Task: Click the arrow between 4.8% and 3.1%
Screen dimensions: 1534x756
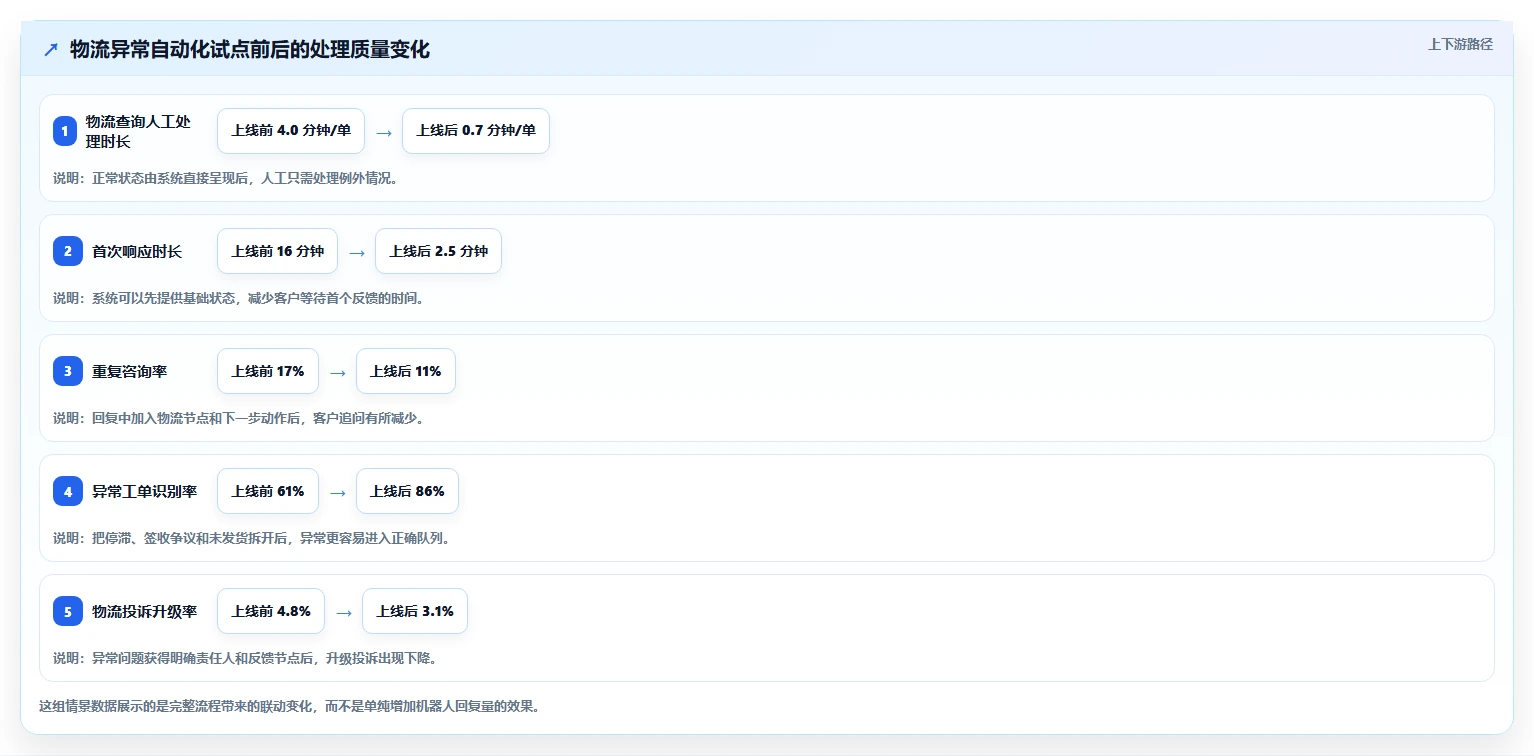Action: pos(344,612)
